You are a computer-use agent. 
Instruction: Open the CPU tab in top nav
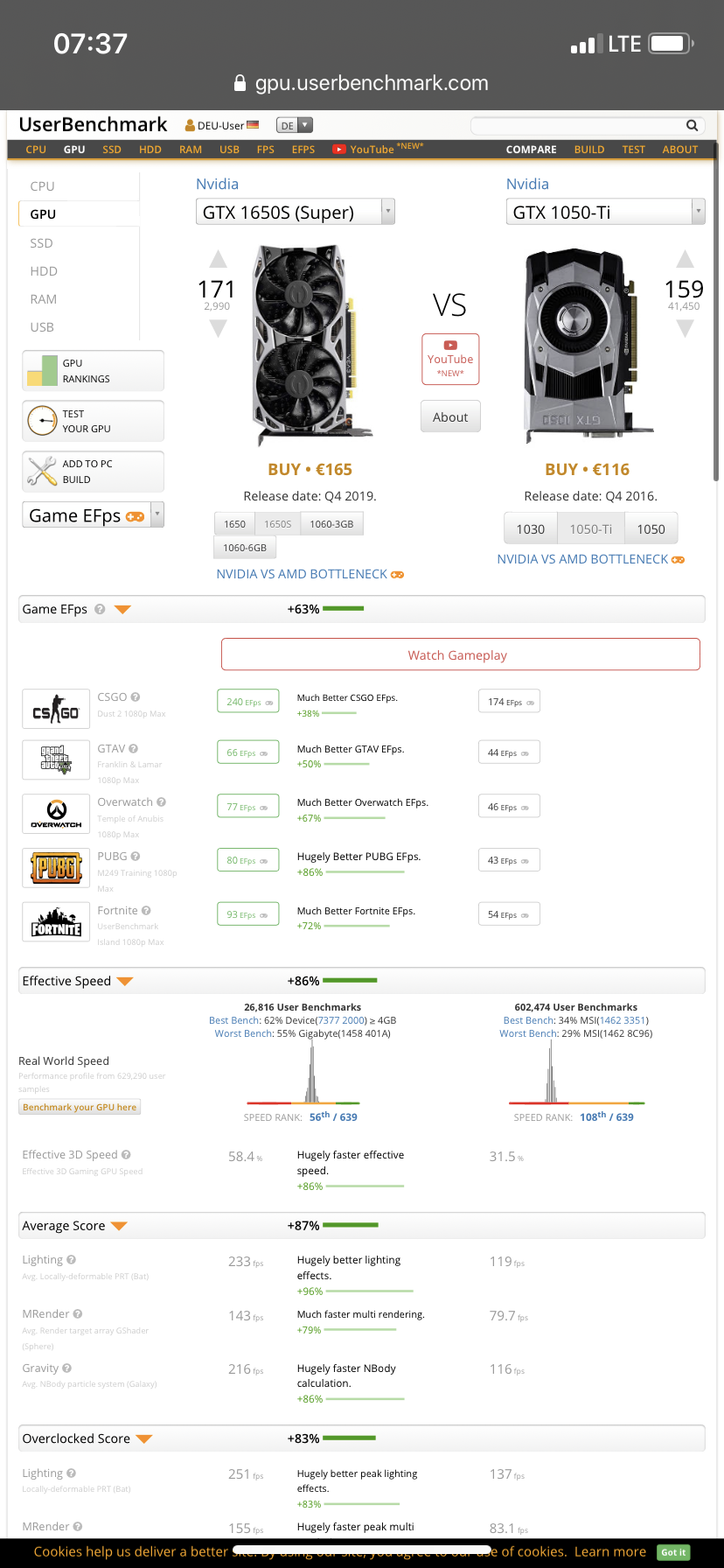pyautogui.click(x=36, y=150)
